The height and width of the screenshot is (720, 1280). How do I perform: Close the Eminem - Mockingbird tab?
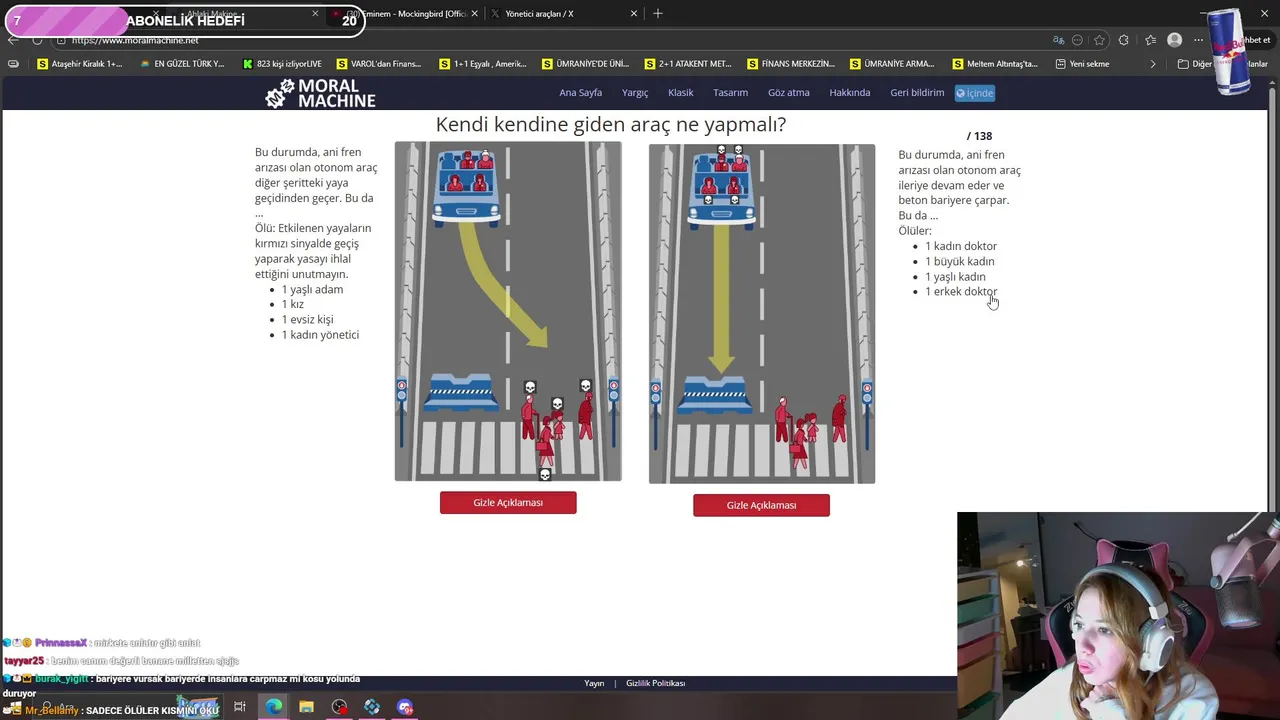(x=474, y=14)
